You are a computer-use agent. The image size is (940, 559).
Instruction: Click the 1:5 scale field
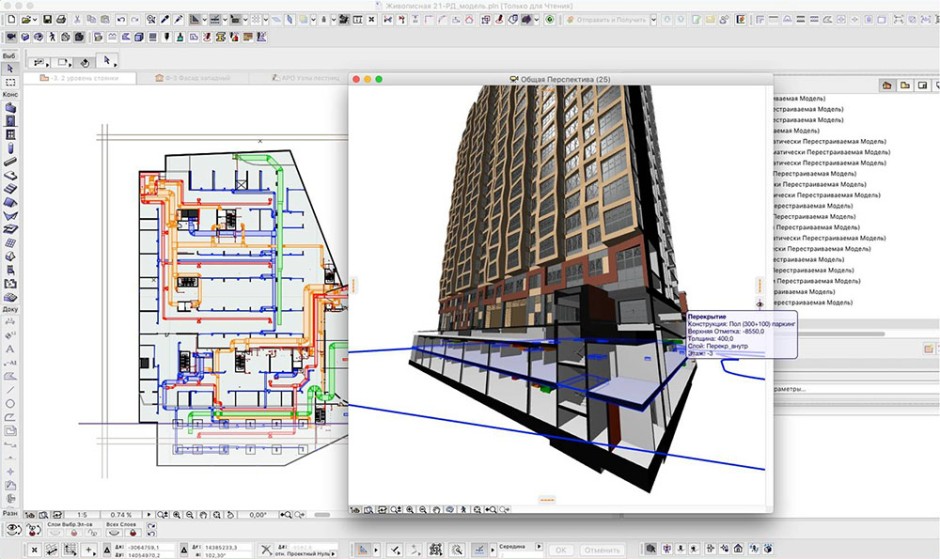(x=83, y=514)
